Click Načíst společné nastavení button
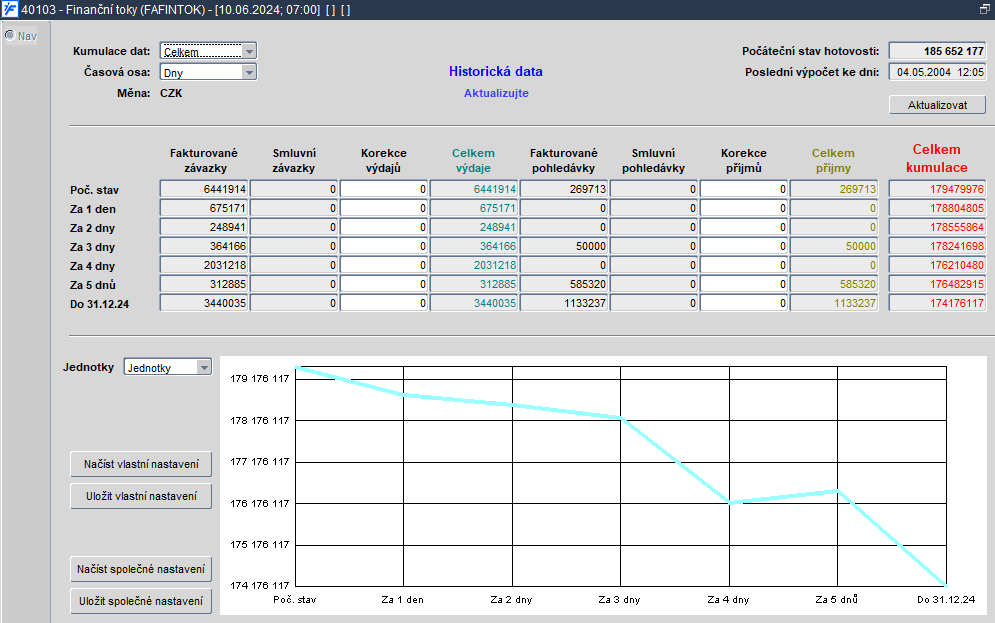The width and height of the screenshot is (995, 623). [141, 569]
